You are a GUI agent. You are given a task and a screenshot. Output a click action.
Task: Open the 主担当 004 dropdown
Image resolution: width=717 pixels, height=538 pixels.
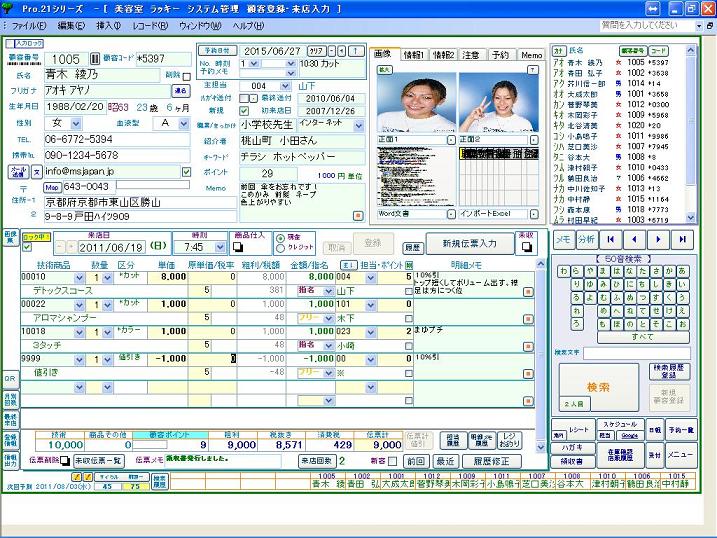click(285, 86)
